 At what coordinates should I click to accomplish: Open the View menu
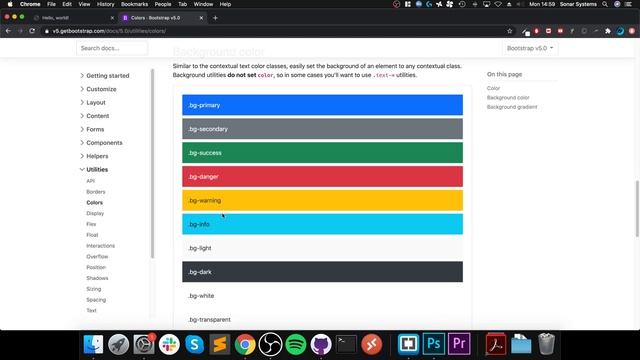(84, 4)
